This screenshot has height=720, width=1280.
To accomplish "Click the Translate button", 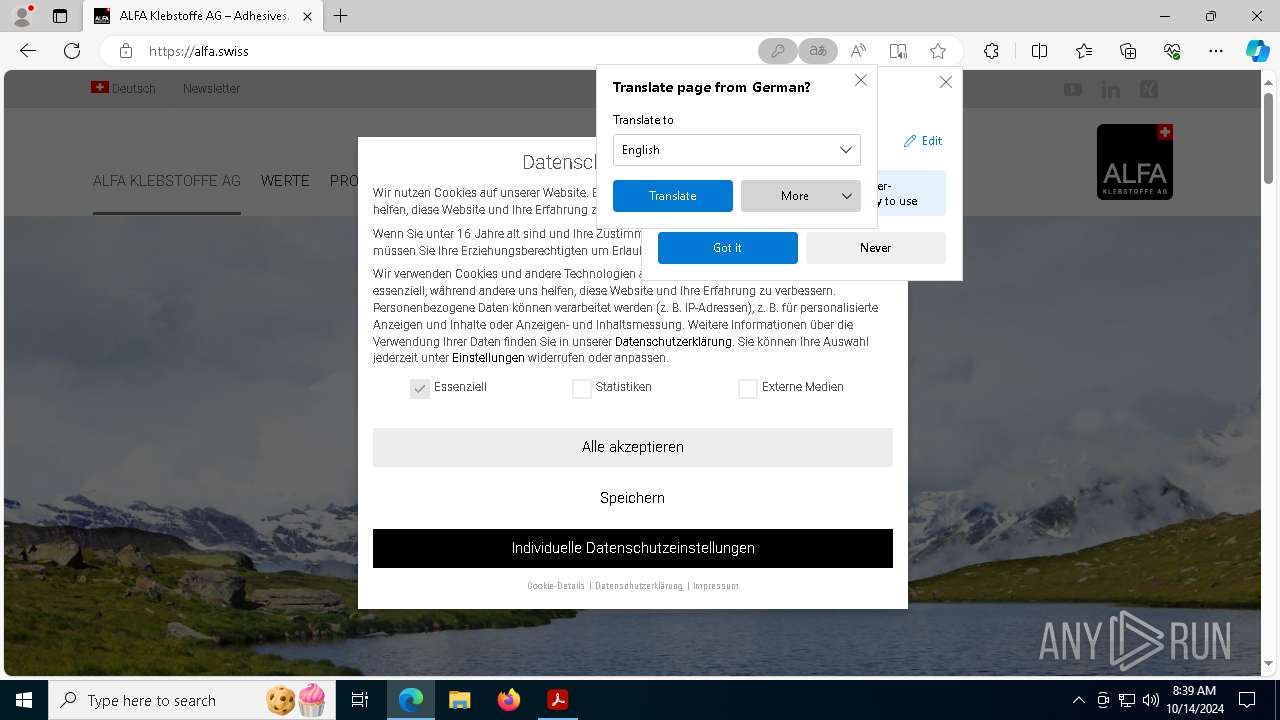I will pyautogui.click(x=673, y=196).
